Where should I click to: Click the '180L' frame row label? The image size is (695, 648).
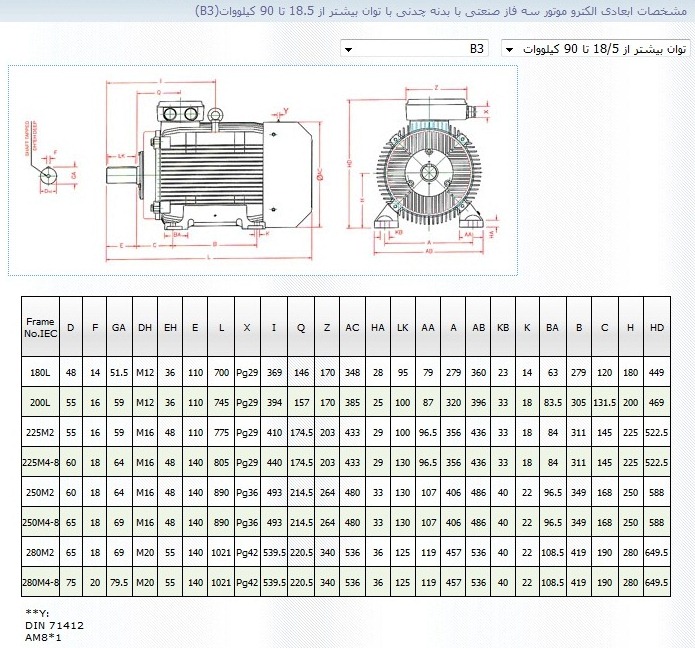pyautogui.click(x=40, y=372)
